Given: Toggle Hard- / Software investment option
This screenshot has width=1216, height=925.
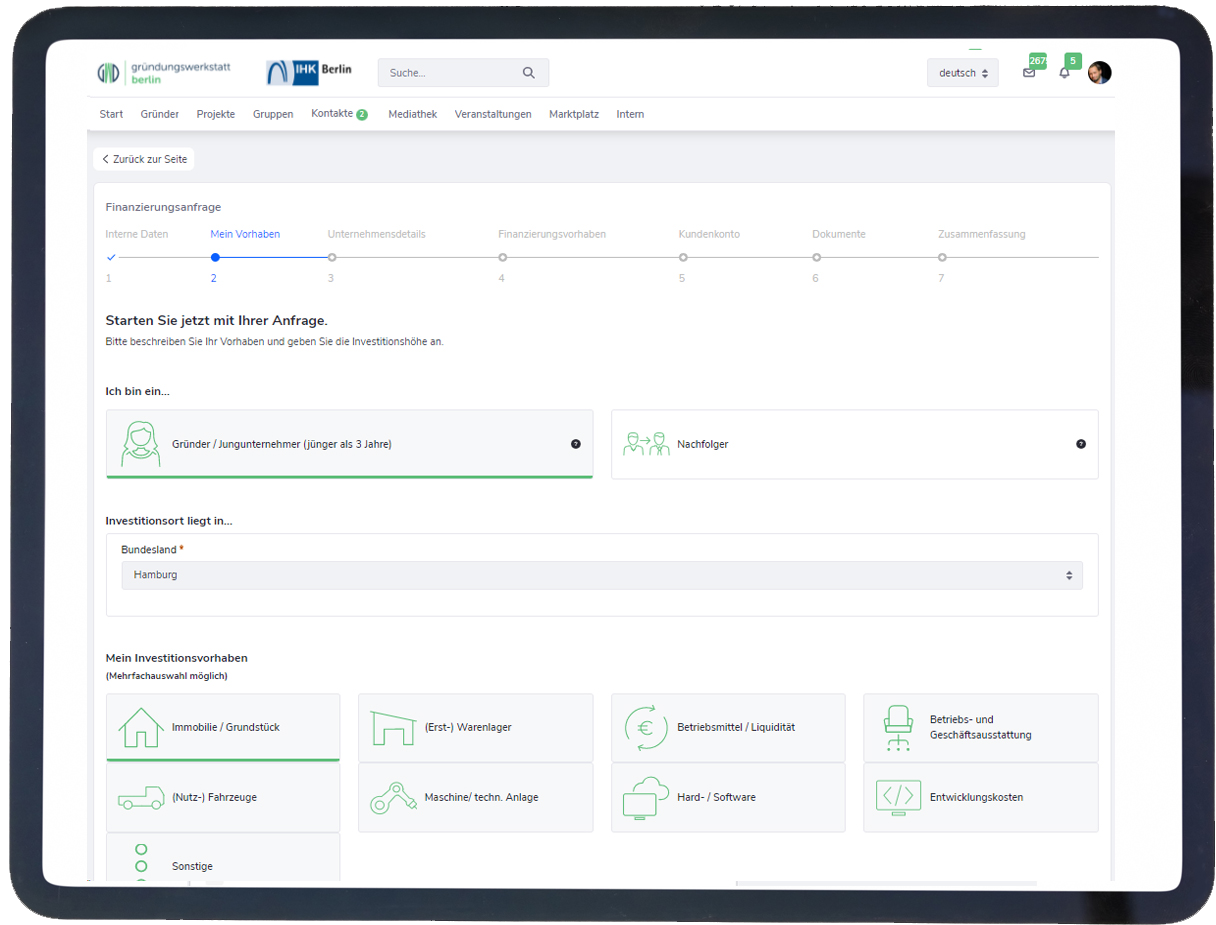Looking at the screenshot, I should click(728, 798).
